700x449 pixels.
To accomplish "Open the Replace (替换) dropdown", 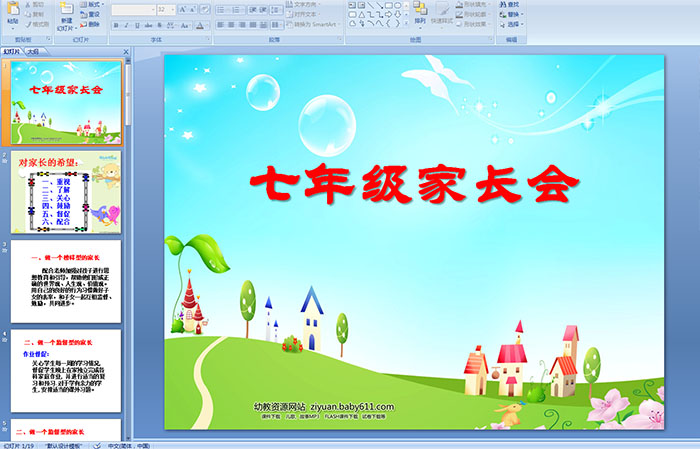I will click(x=511, y=14).
